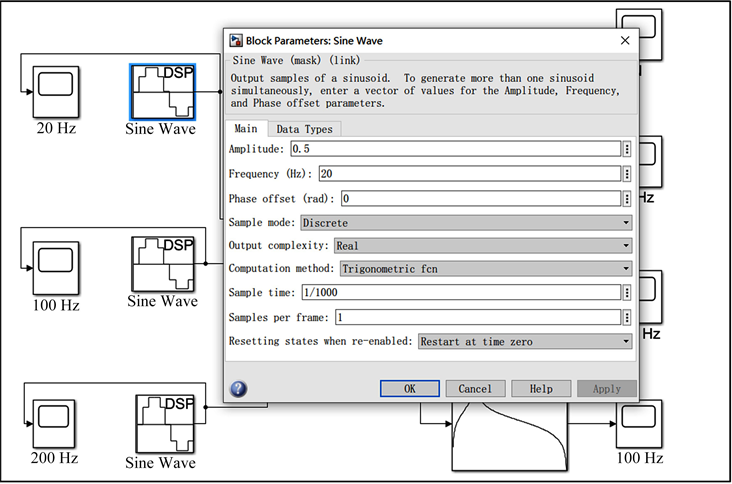Click the Cancel button
Screen dimensions: 732x484
coord(475,388)
